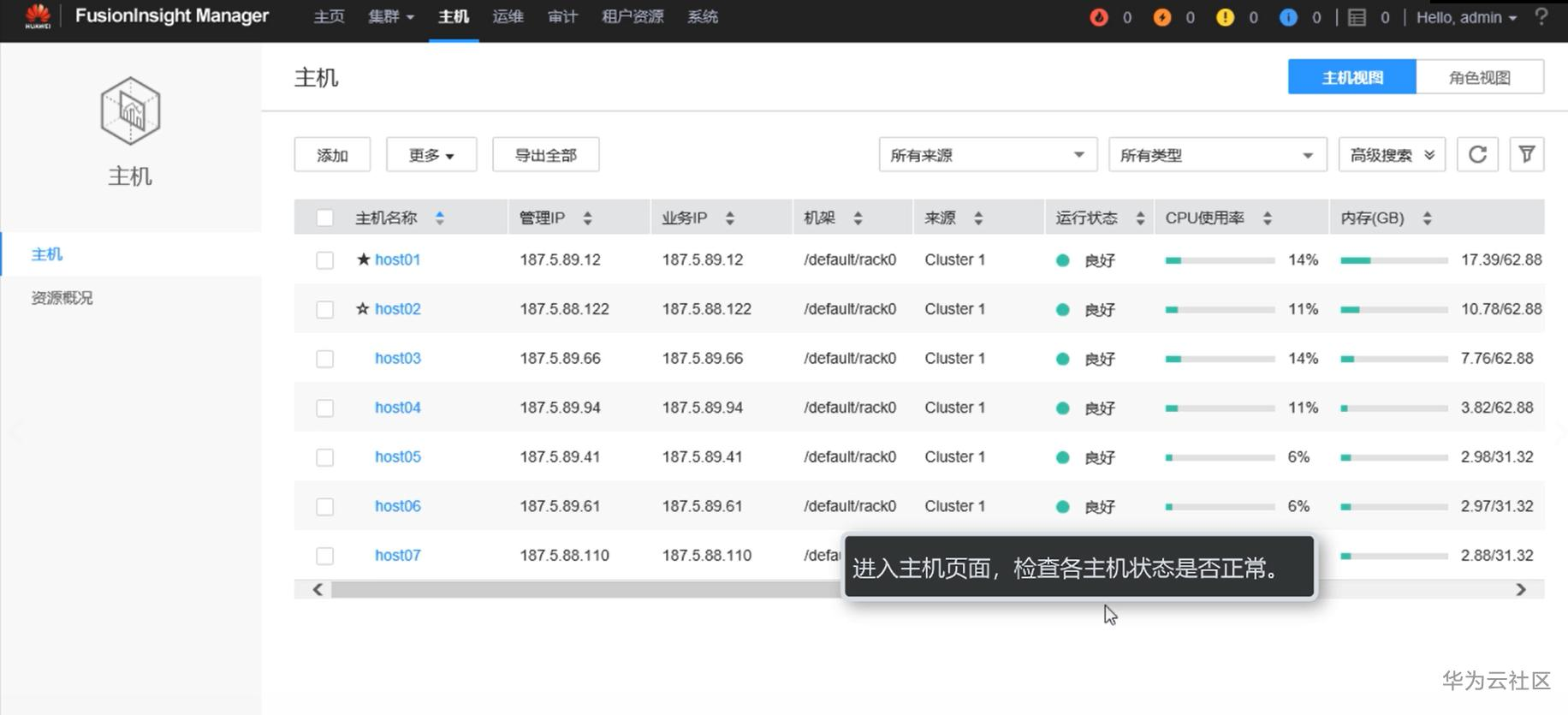Screen dimensions: 1568x715
Task: Sort by 来源 column arrows
Action: (x=978, y=218)
